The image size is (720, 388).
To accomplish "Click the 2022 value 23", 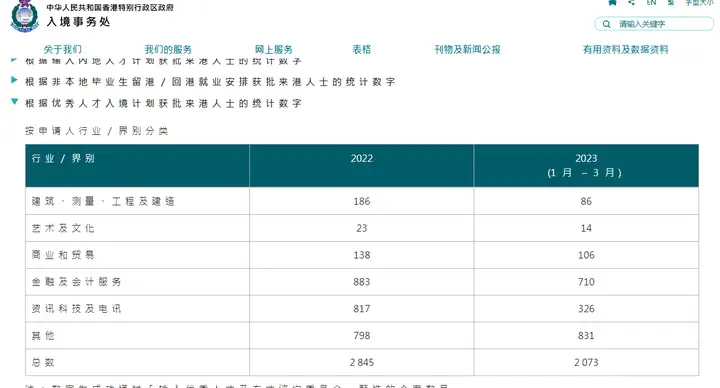I will click(362, 228).
